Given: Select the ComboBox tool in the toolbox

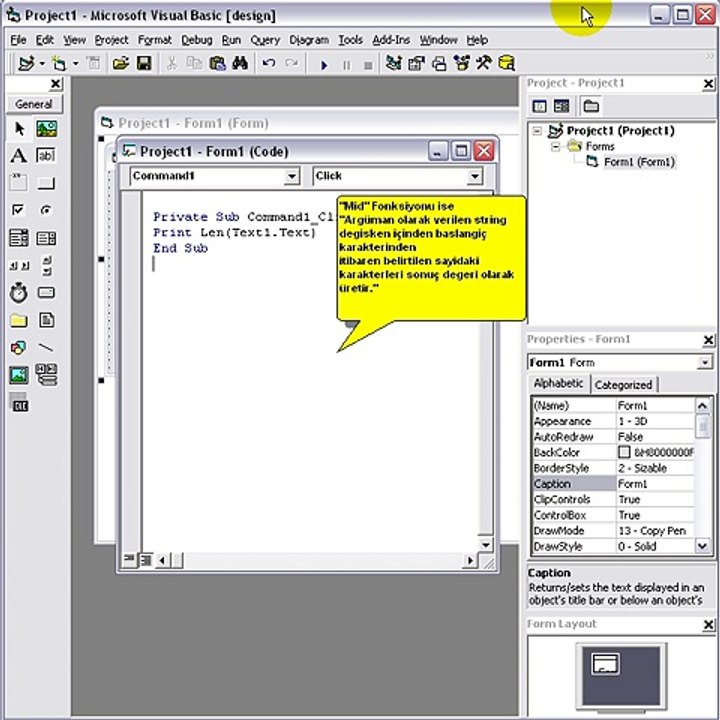Looking at the screenshot, I should 19,238.
